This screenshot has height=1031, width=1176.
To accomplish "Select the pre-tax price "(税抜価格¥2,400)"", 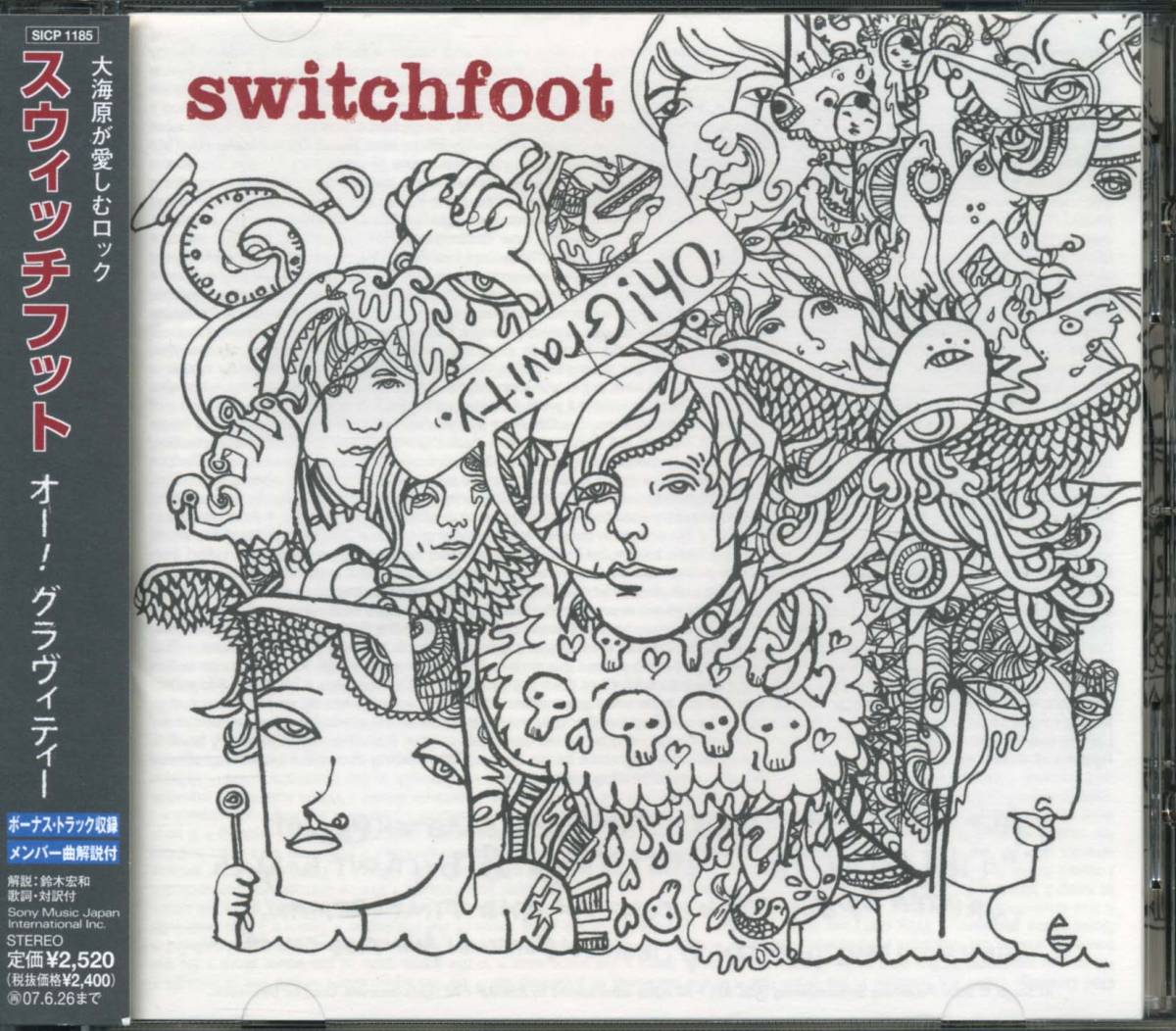I will (x=63, y=978).
